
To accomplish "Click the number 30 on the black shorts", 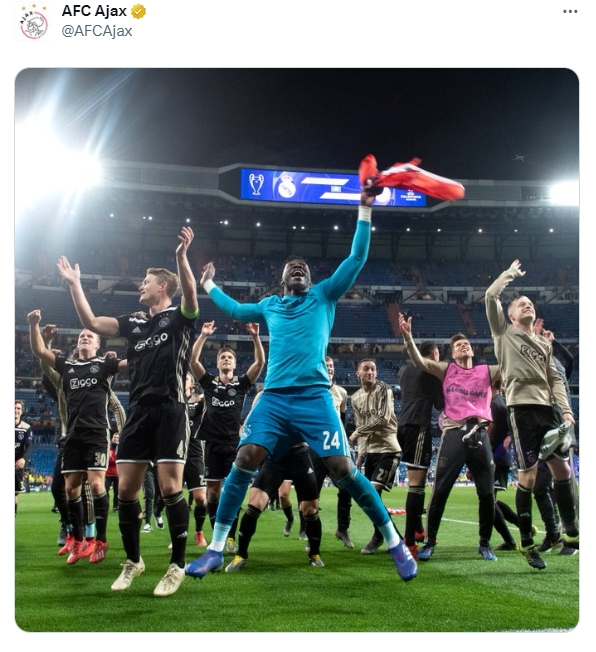I will [100, 459].
